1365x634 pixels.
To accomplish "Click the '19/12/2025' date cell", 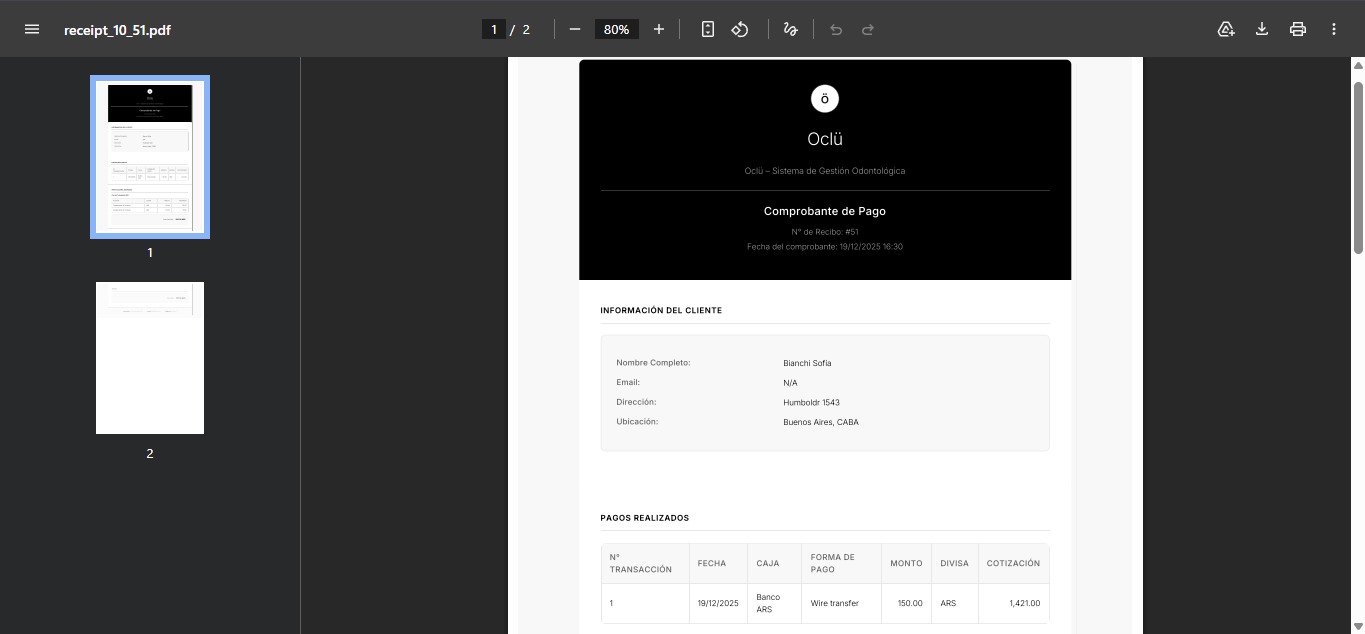I will [718, 603].
